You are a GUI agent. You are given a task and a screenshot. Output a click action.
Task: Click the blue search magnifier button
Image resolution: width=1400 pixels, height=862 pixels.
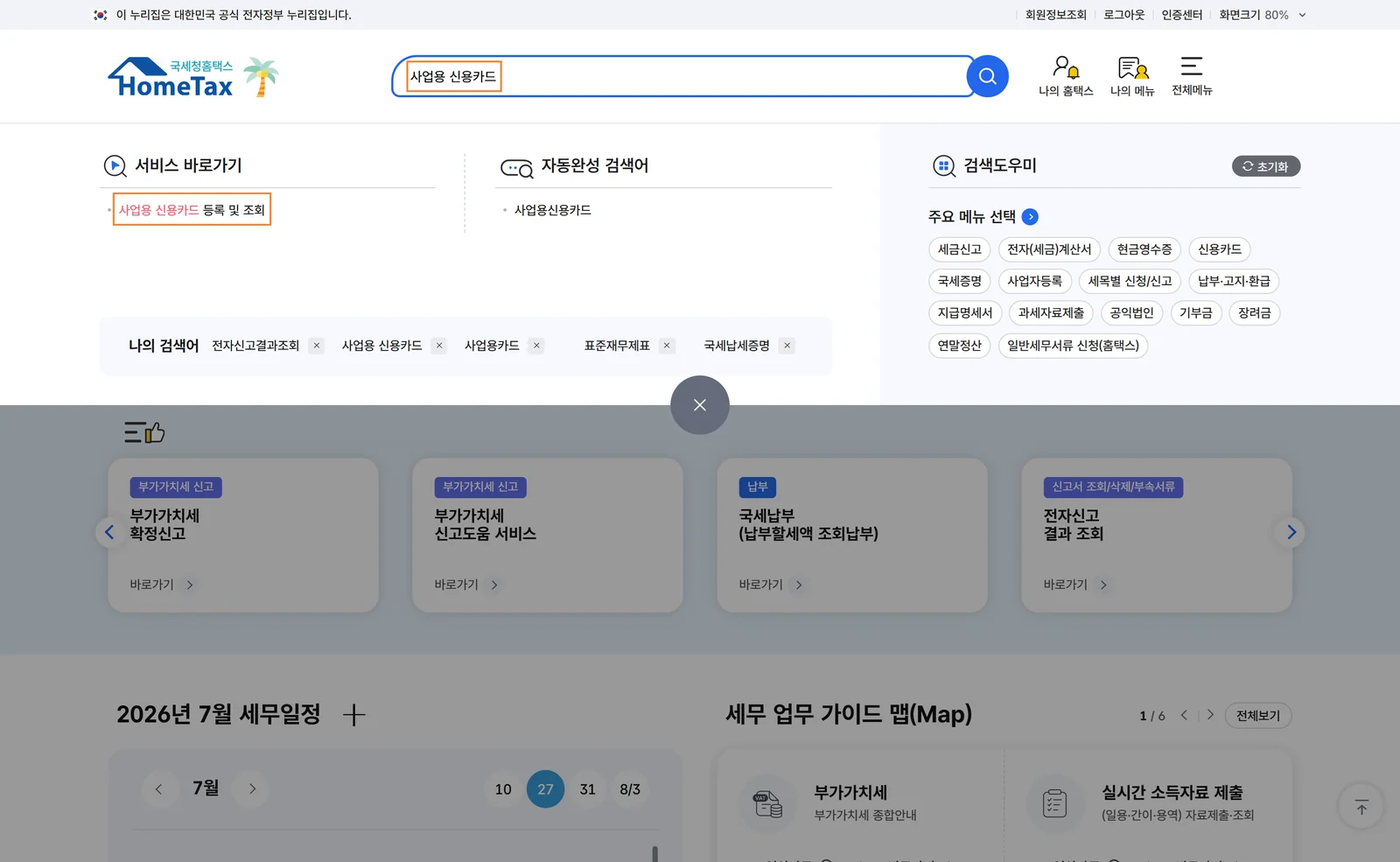pos(987,77)
